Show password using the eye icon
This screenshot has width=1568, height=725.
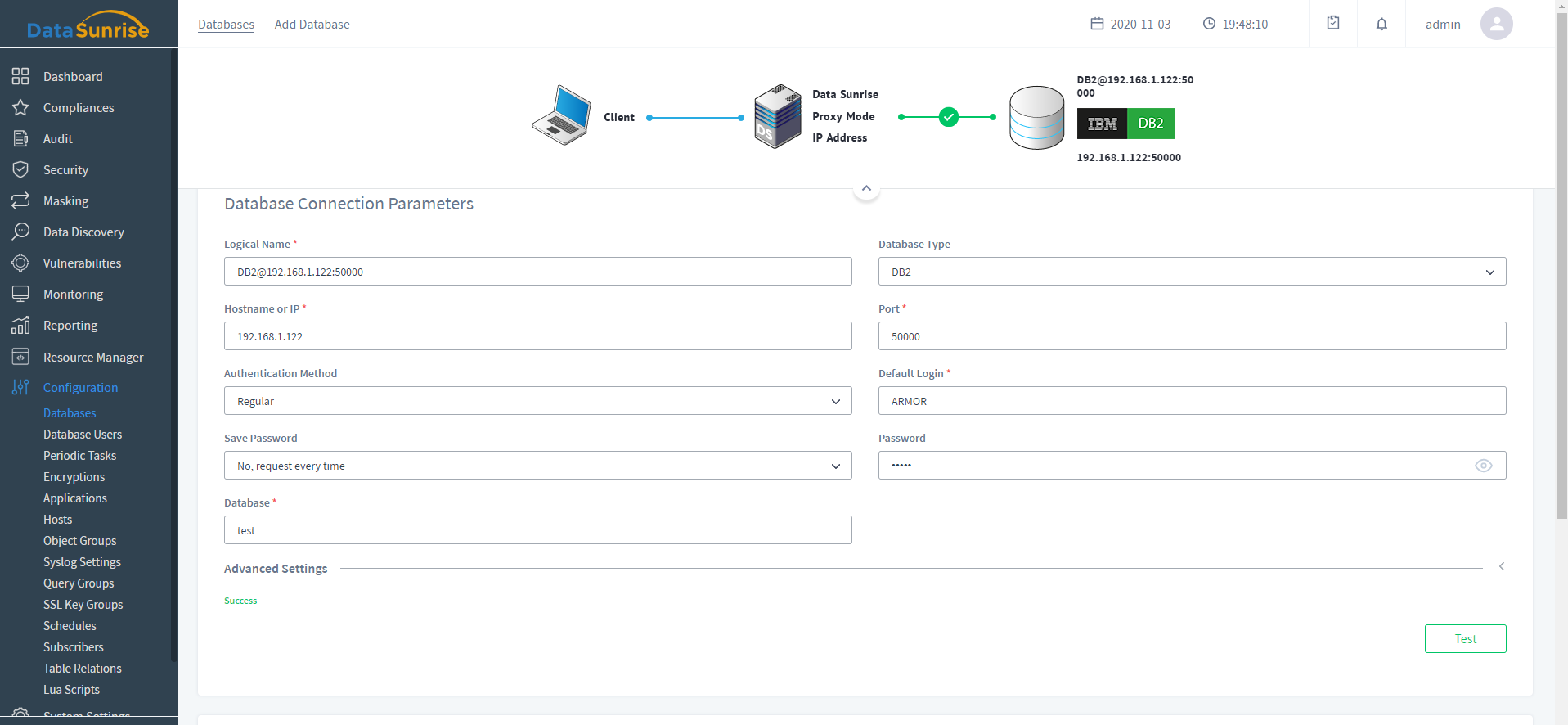pyautogui.click(x=1483, y=466)
